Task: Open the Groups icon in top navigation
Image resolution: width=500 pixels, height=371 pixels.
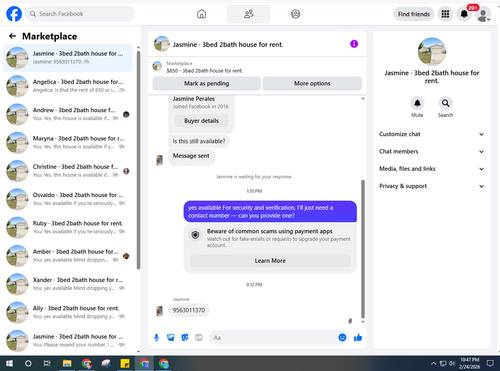Action: [295, 14]
